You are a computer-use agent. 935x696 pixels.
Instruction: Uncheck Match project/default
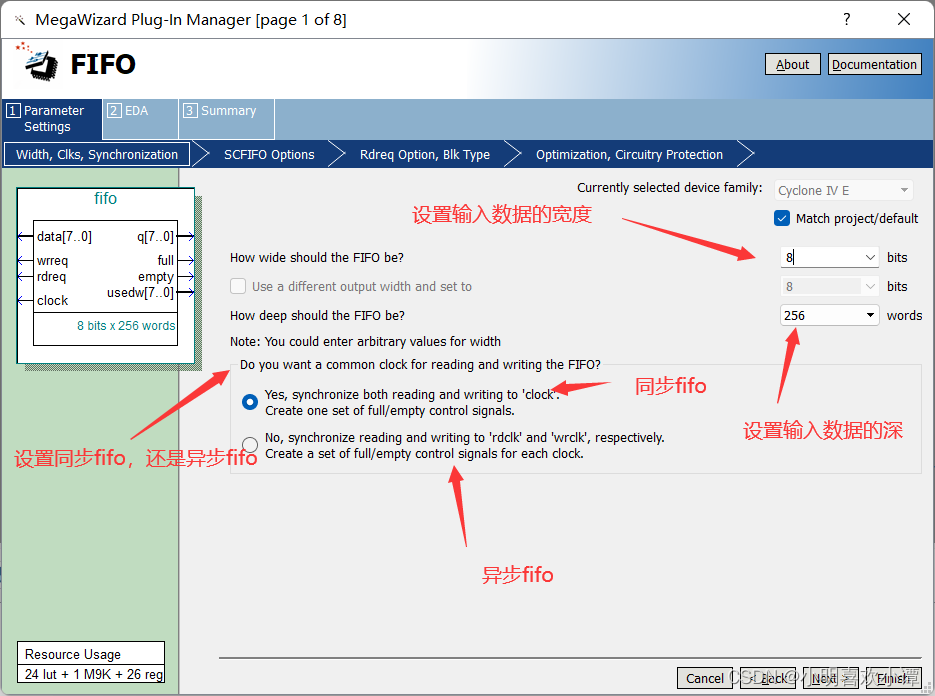[x=782, y=218]
